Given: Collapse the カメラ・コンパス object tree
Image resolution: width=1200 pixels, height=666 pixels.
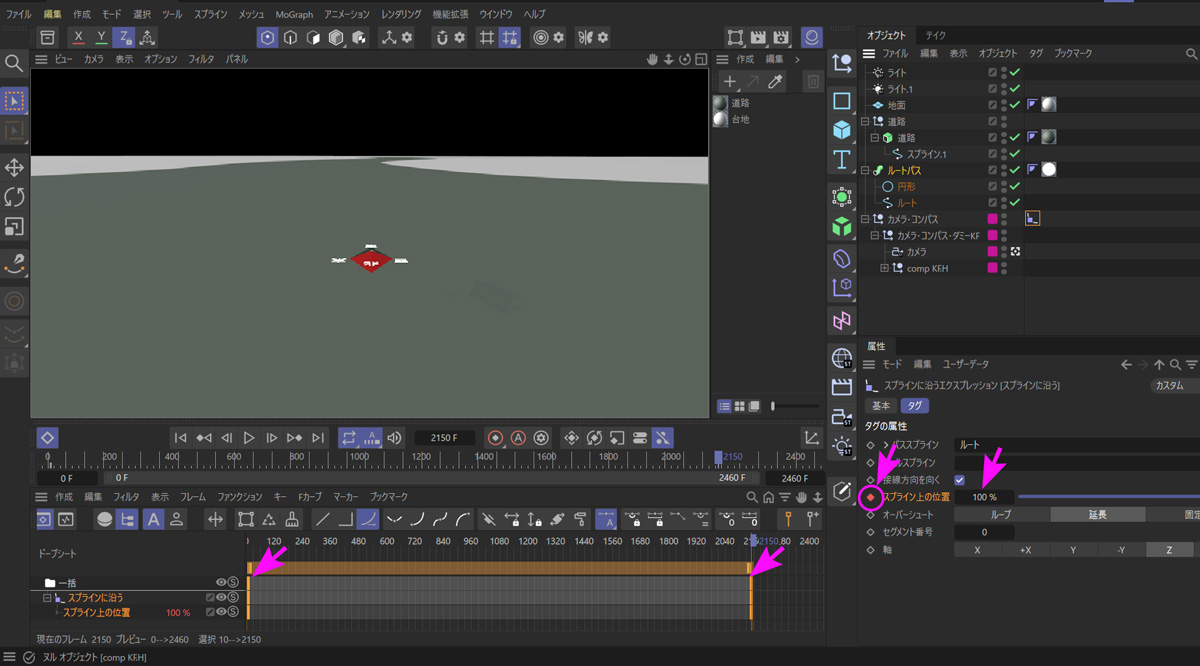Looking at the screenshot, I should [866, 219].
